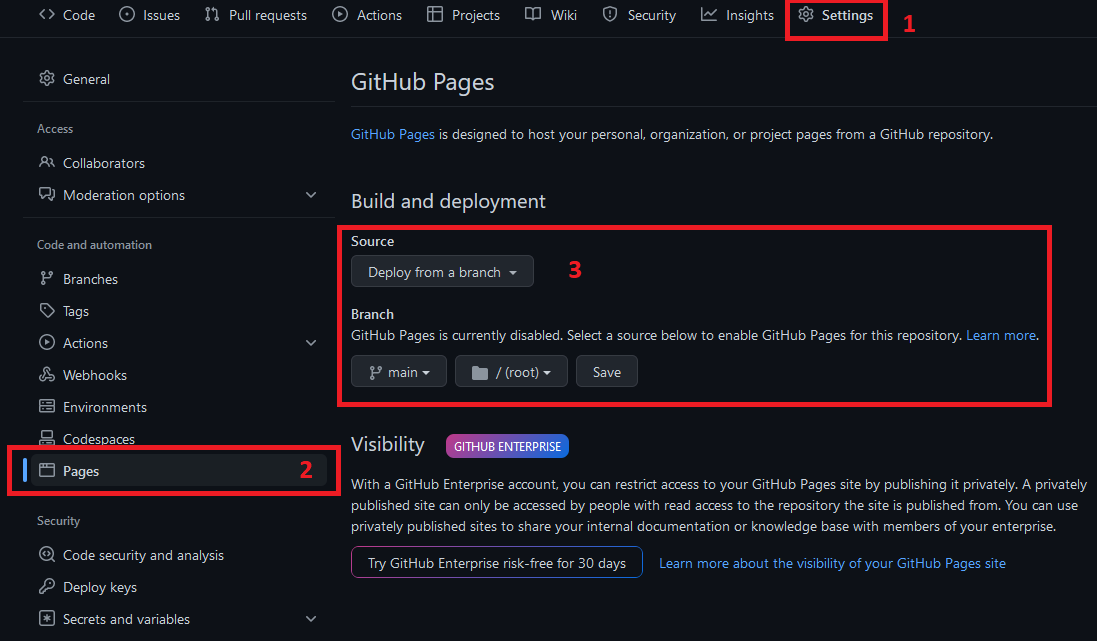Screen dimensions: 1097x641
Task: Click the branch icon in main dropdown
Action: [376, 373]
